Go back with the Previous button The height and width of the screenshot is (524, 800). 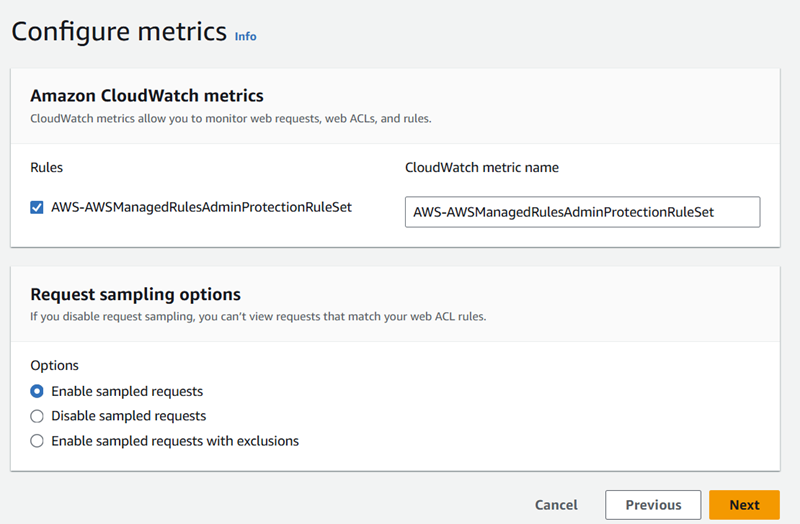coord(653,505)
